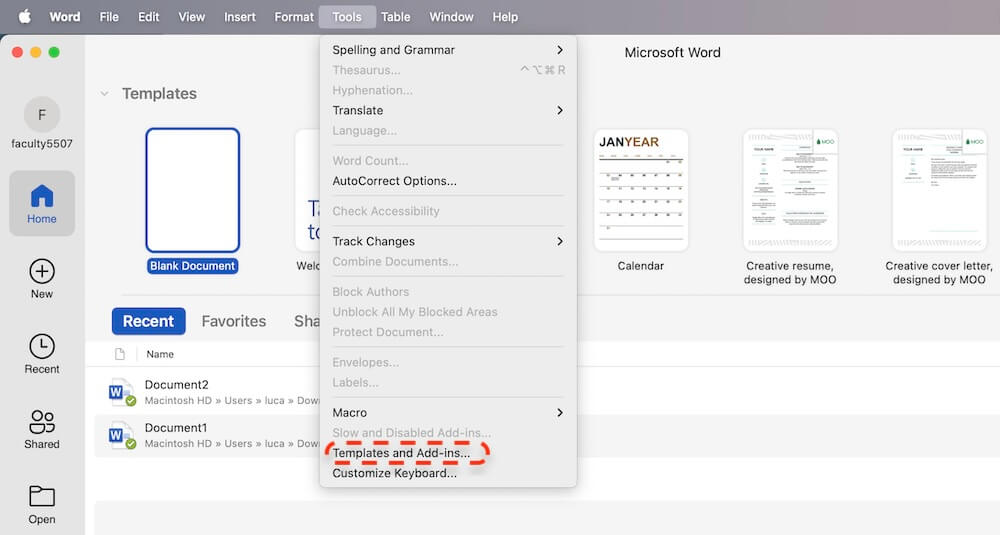This screenshot has height=535, width=1000.
Task: Open the Edit menu
Action: point(149,17)
